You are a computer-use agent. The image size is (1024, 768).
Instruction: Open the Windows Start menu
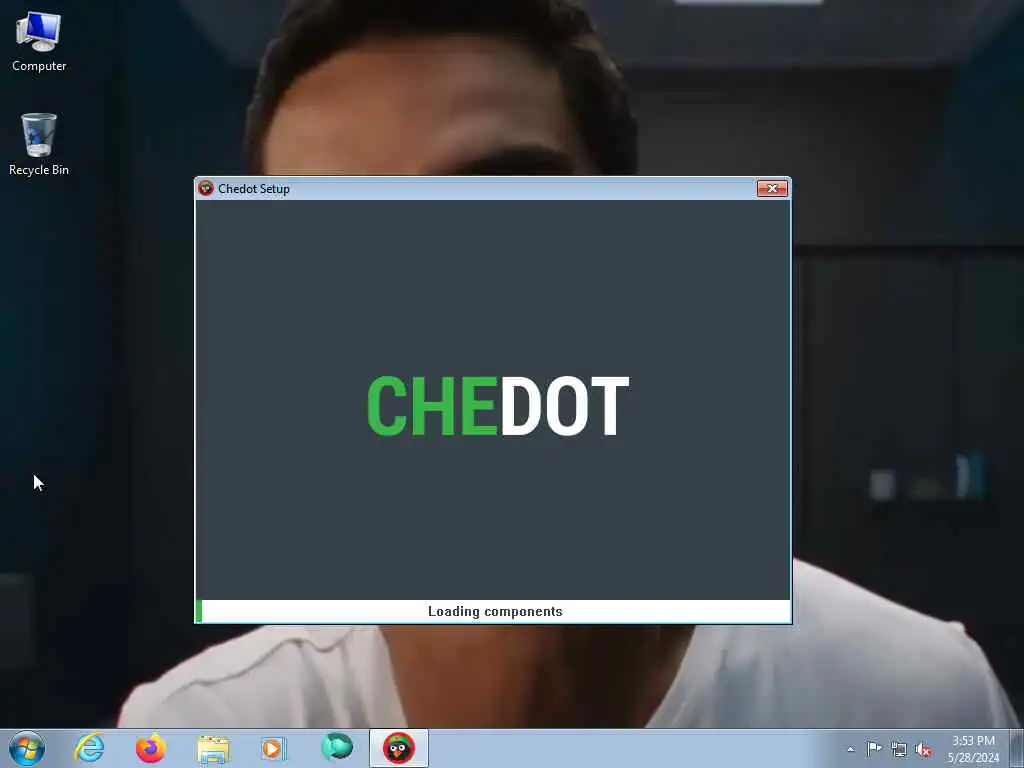(x=27, y=748)
